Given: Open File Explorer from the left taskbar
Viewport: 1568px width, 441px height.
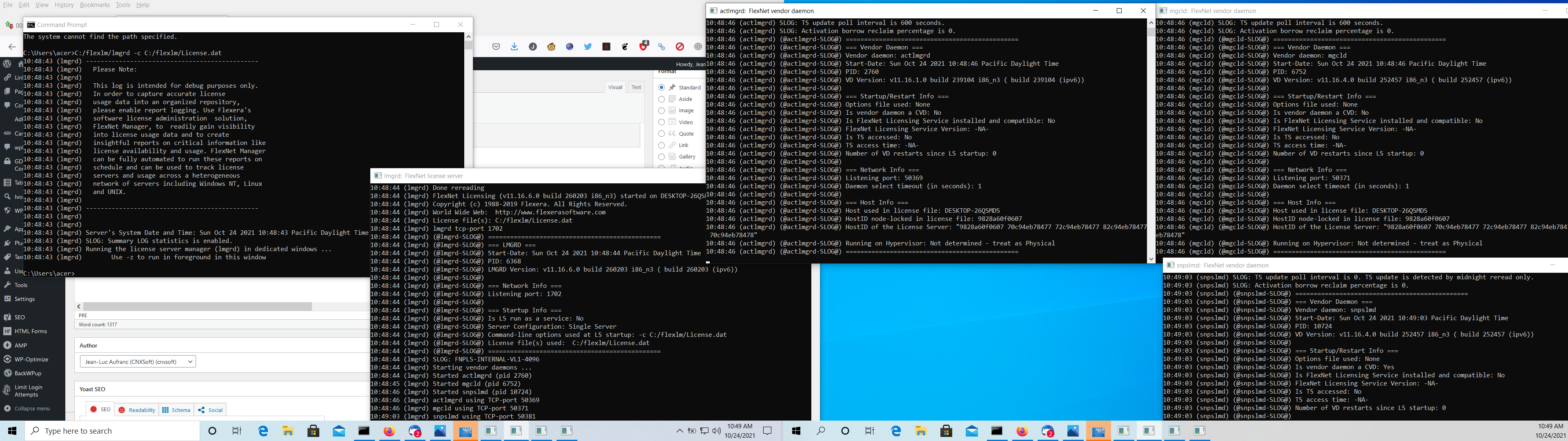Looking at the screenshot, I should click(288, 431).
